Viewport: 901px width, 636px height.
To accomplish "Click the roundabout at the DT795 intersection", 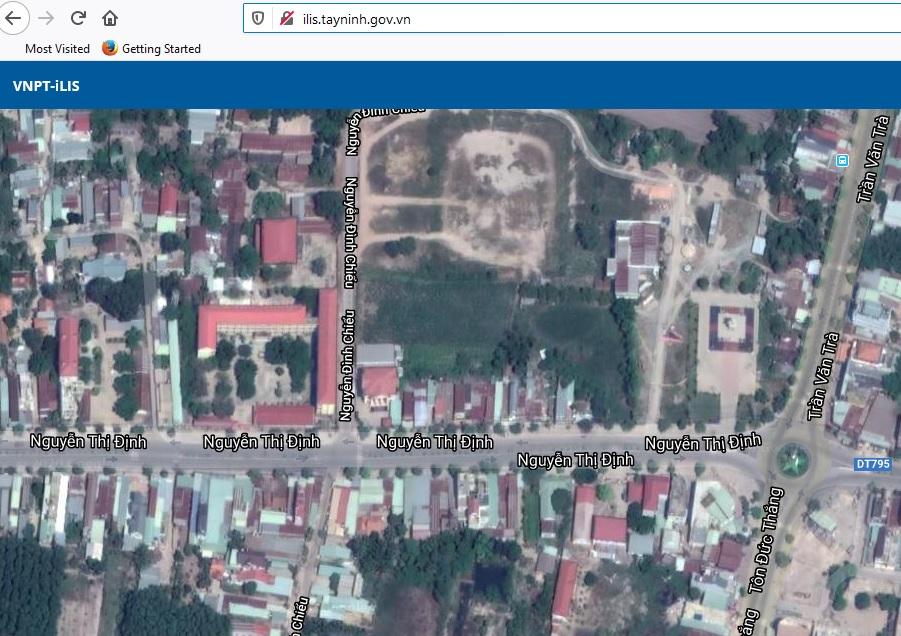I will (795, 460).
